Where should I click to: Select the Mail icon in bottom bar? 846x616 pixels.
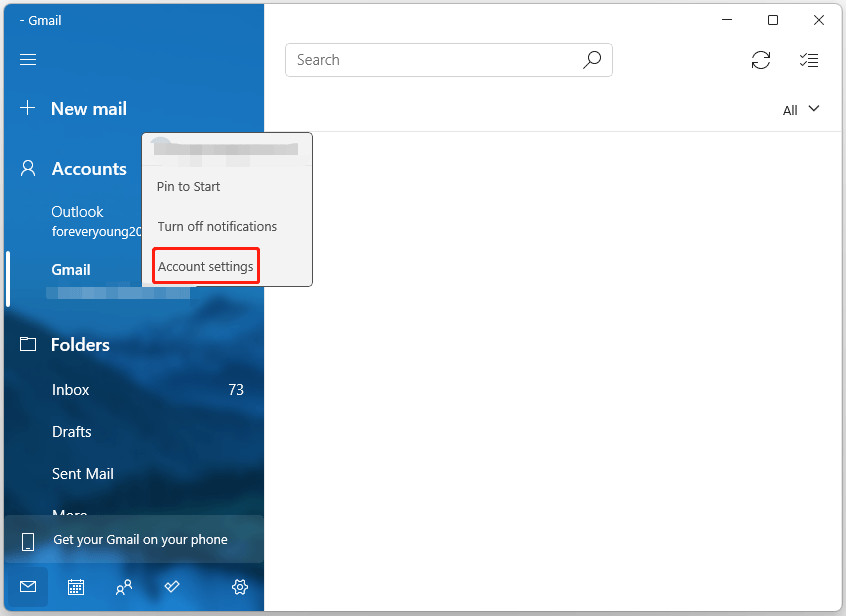click(x=27, y=587)
